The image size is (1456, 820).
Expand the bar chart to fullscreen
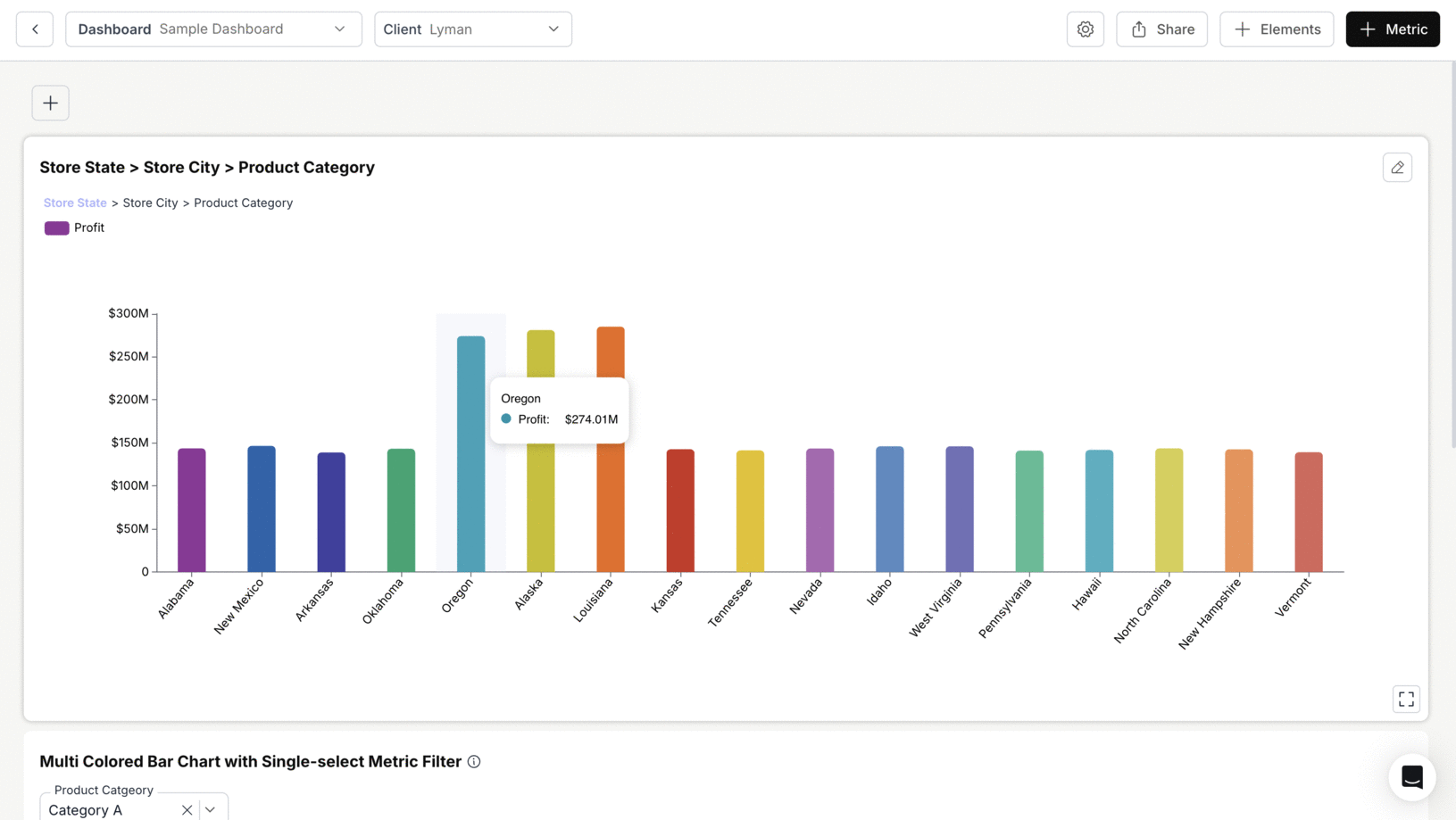1406,699
